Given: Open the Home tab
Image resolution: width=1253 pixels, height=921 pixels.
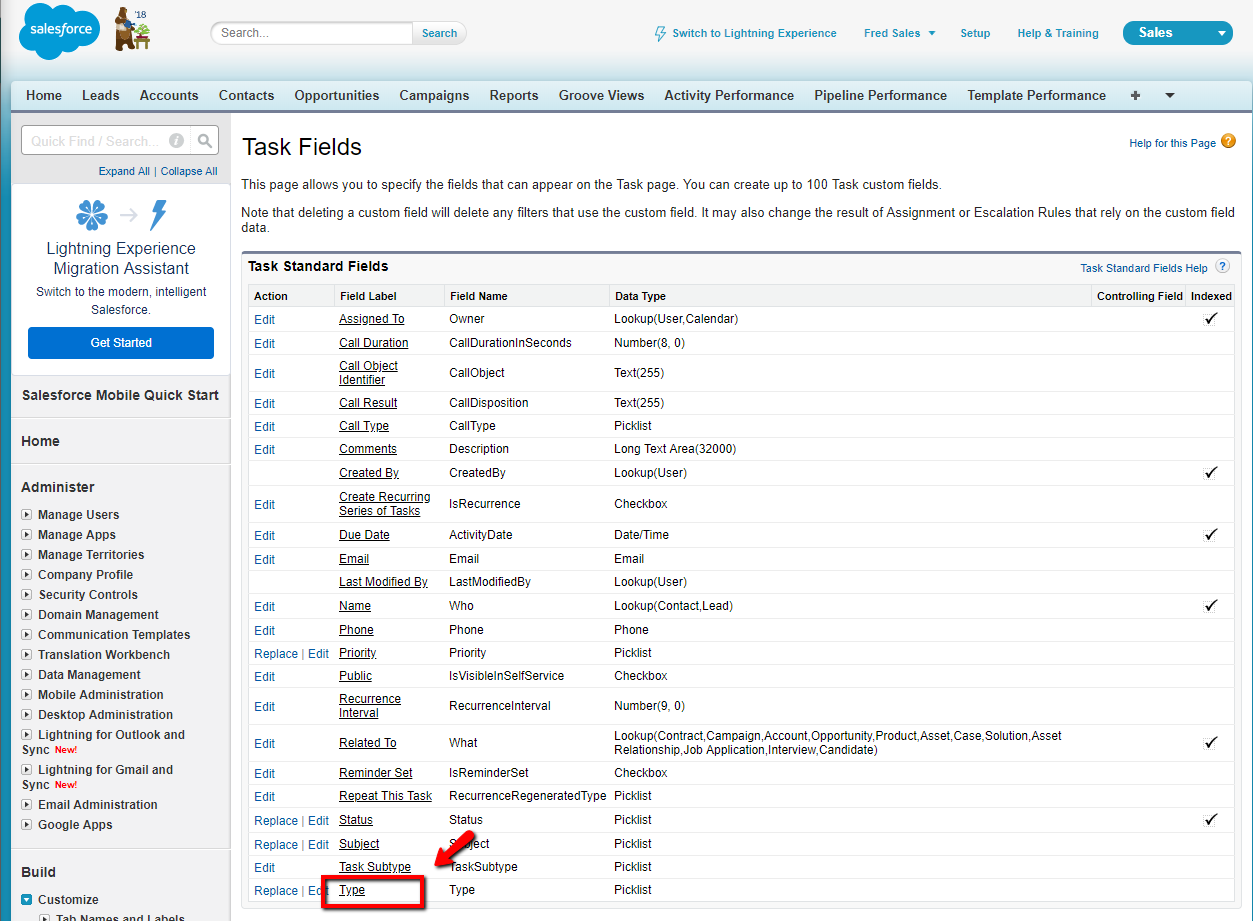Looking at the screenshot, I should click(44, 96).
